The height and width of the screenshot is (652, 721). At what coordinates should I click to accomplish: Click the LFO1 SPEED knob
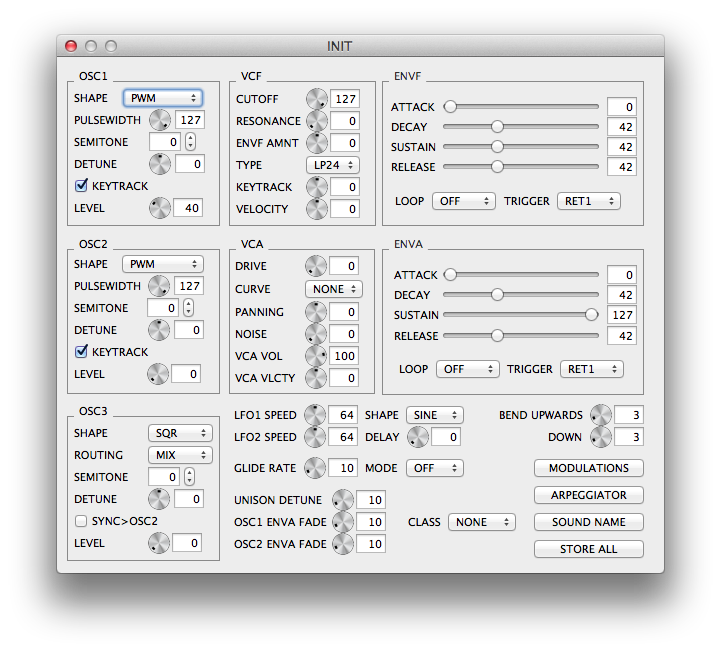(315, 415)
